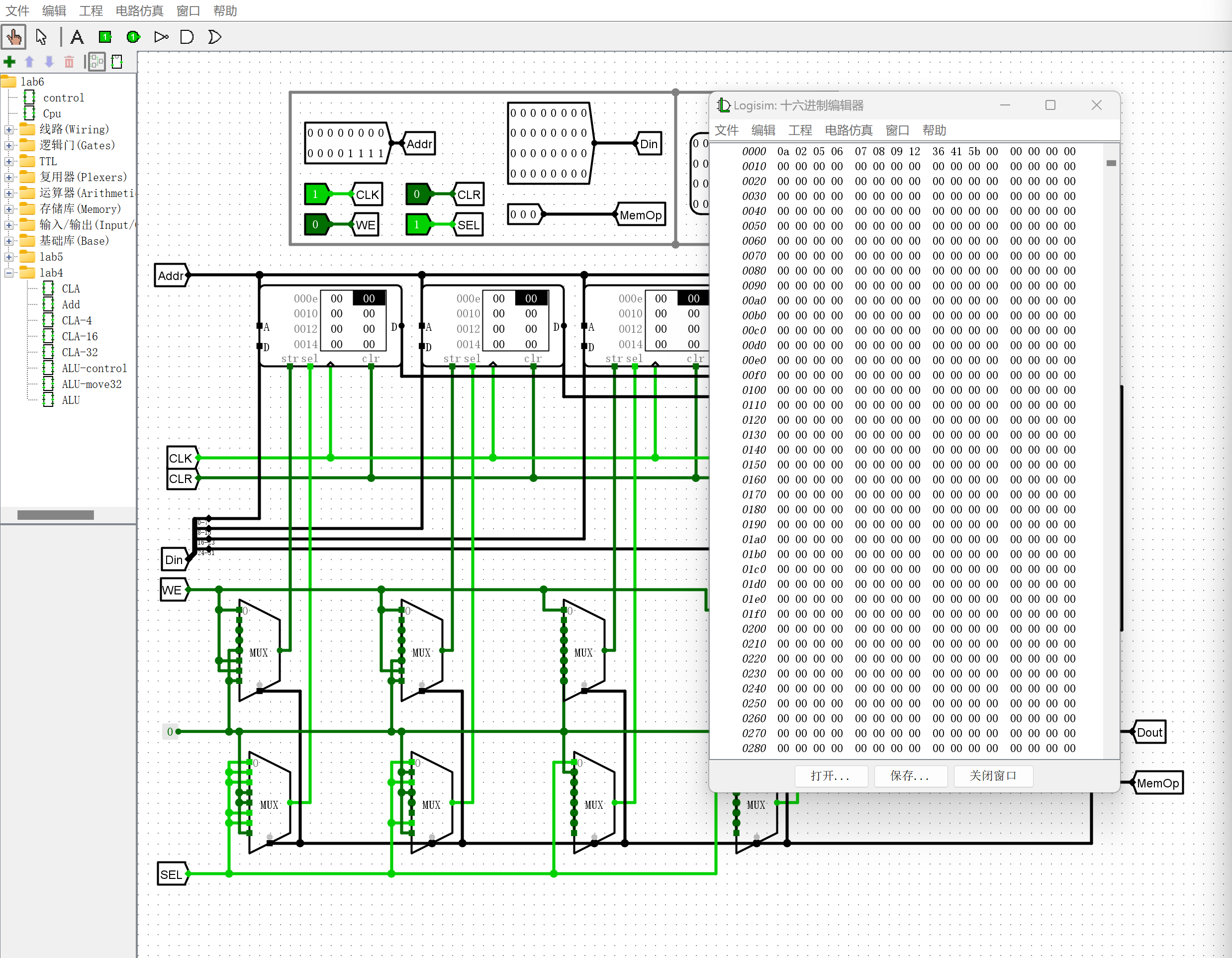
Task: Click the 打开... button in hex editor
Action: tap(830, 776)
